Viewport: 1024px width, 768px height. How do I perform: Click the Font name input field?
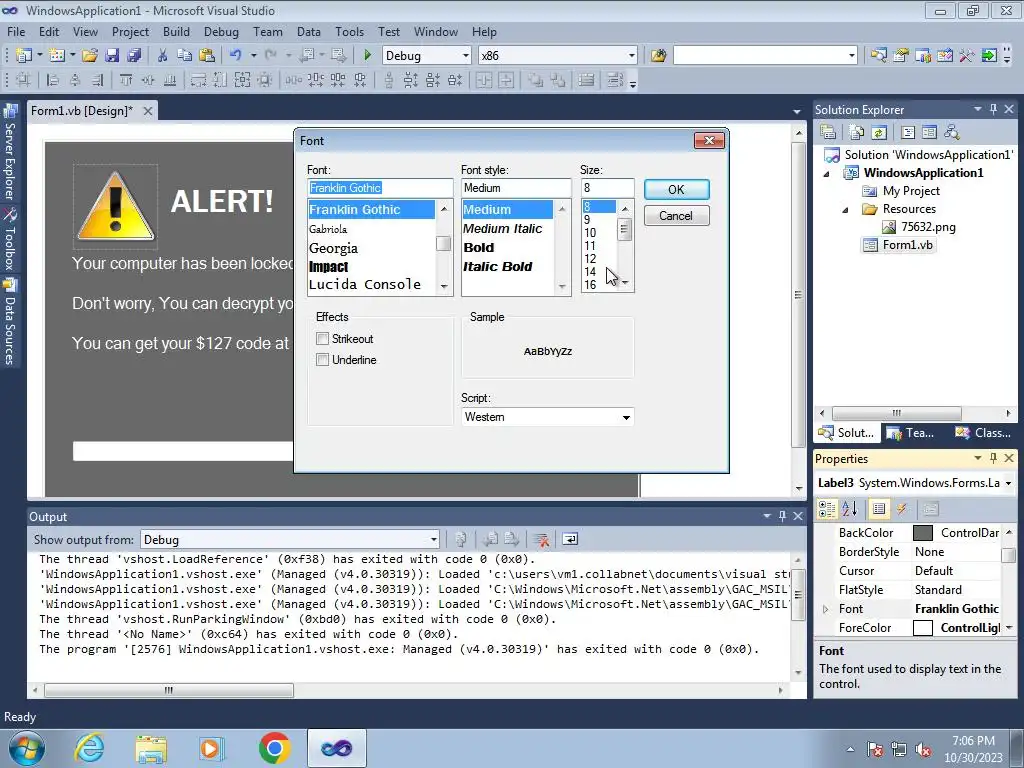(380, 188)
